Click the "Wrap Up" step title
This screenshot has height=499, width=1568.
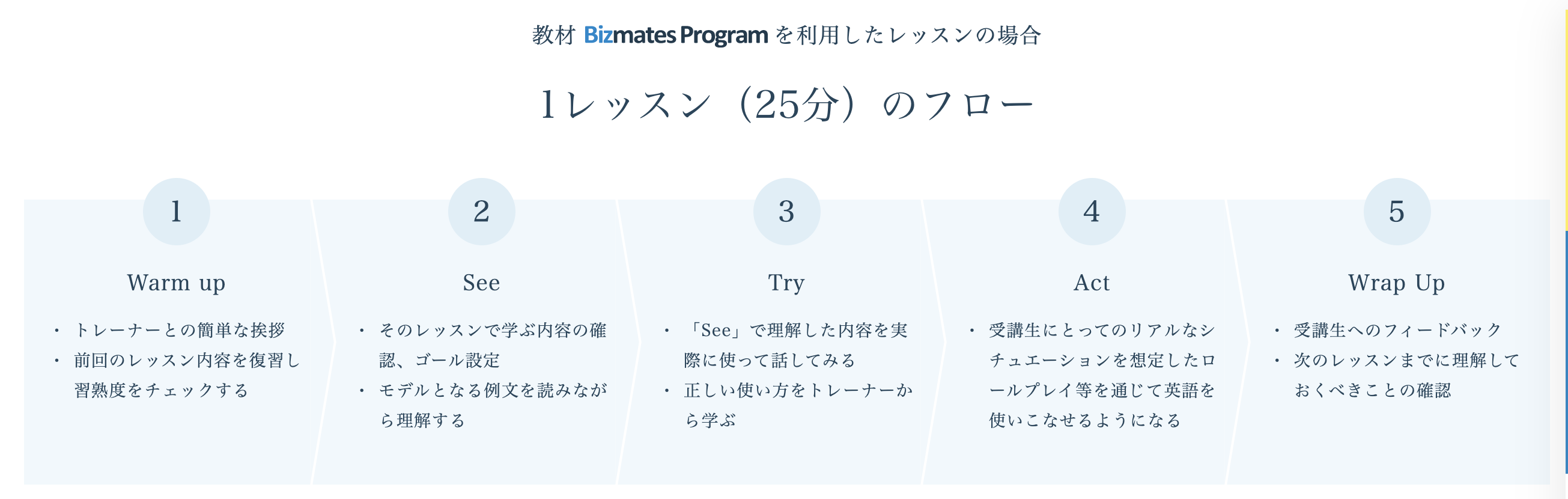click(1396, 283)
